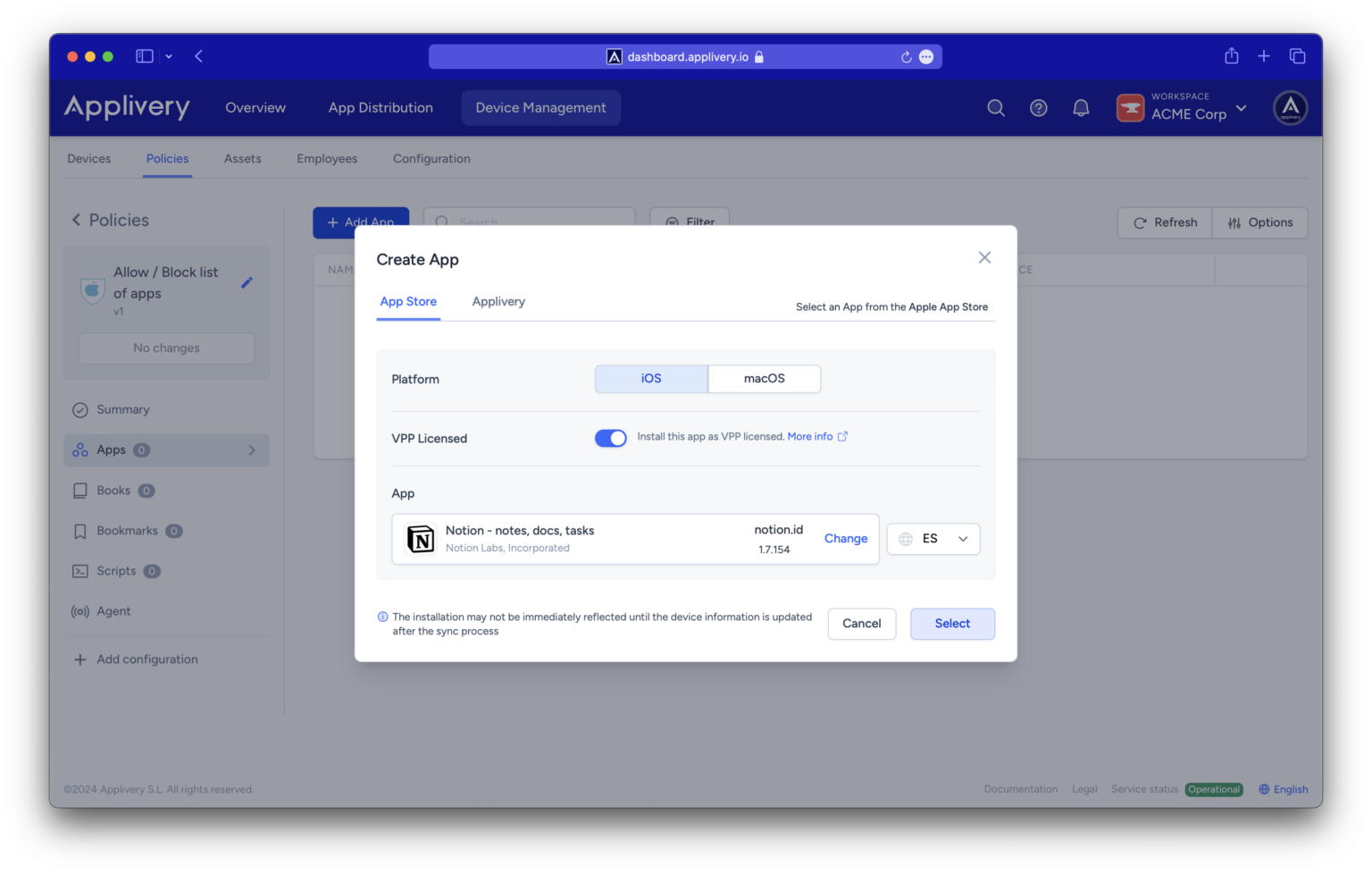This screenshot has width=1372, height=873.
Task: Open the Books section icon
Action: 80,490
